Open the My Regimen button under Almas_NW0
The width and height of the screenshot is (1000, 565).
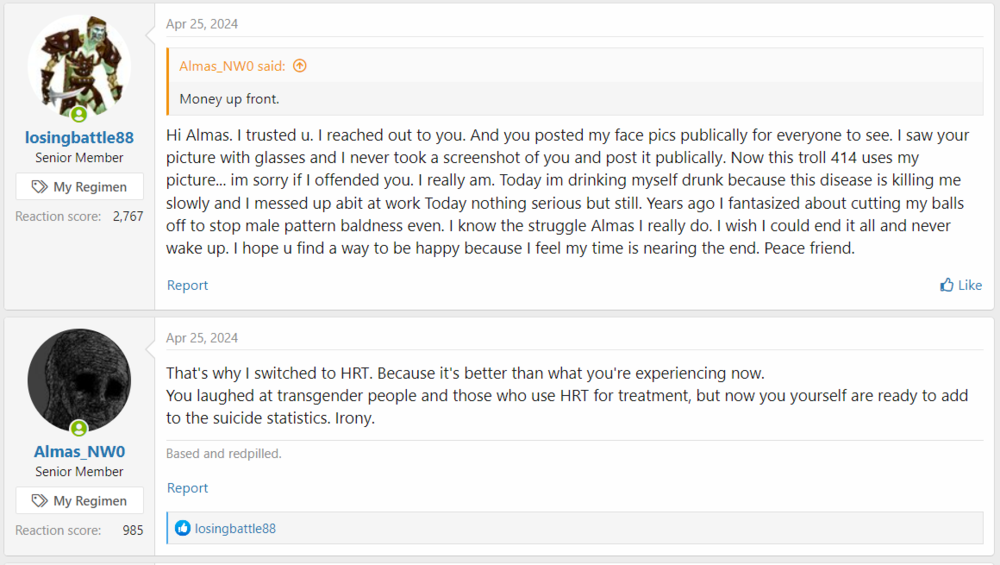pyautogui.click(x=79, y=501)
